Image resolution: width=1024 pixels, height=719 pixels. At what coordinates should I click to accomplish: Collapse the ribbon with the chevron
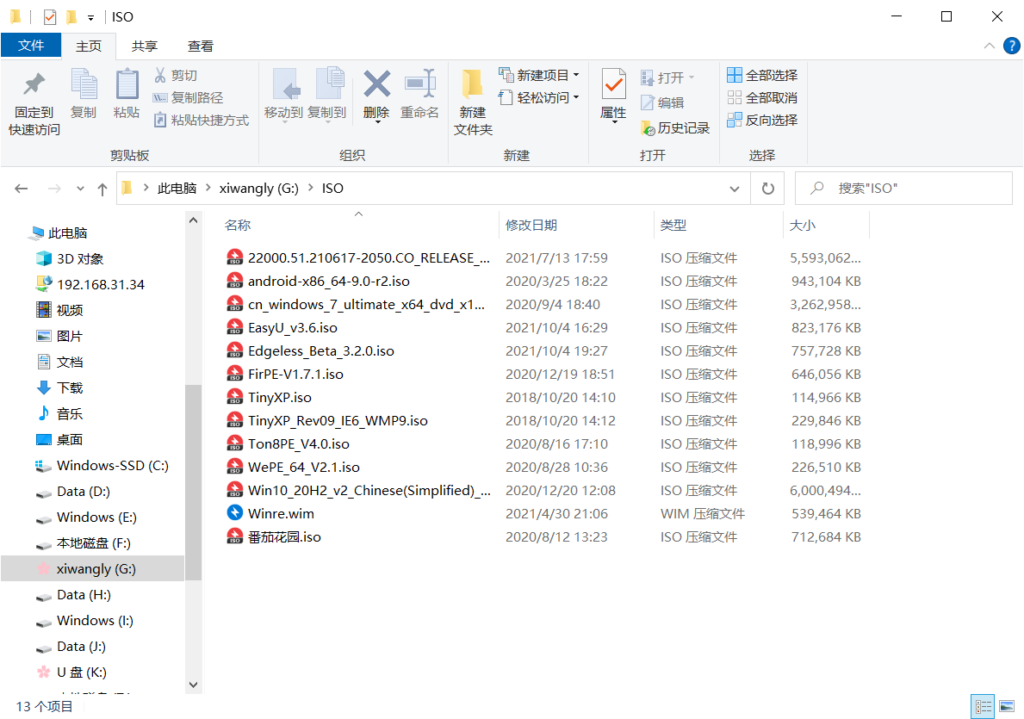pos(989,46)
